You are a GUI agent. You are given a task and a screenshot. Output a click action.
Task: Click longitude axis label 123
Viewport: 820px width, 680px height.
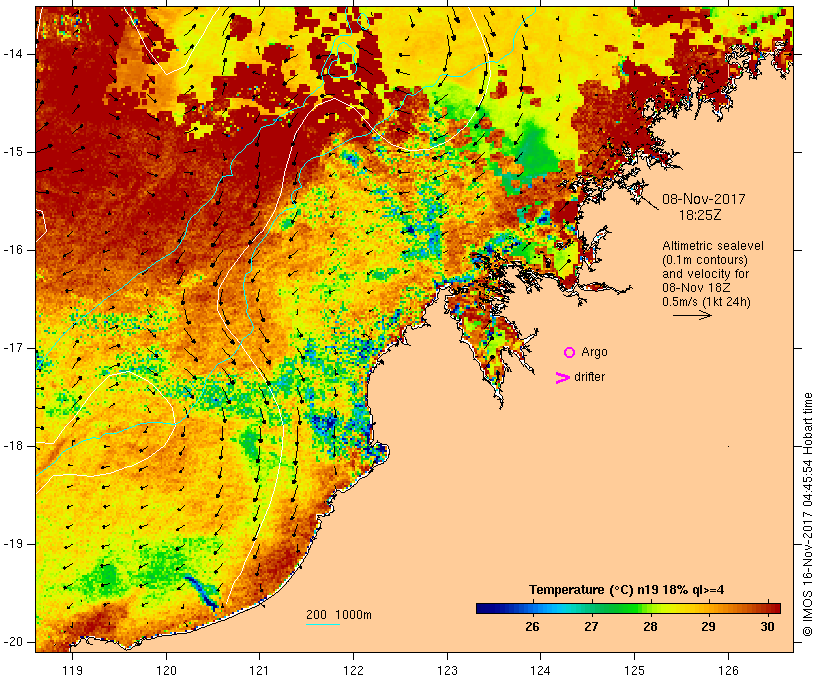447,670
